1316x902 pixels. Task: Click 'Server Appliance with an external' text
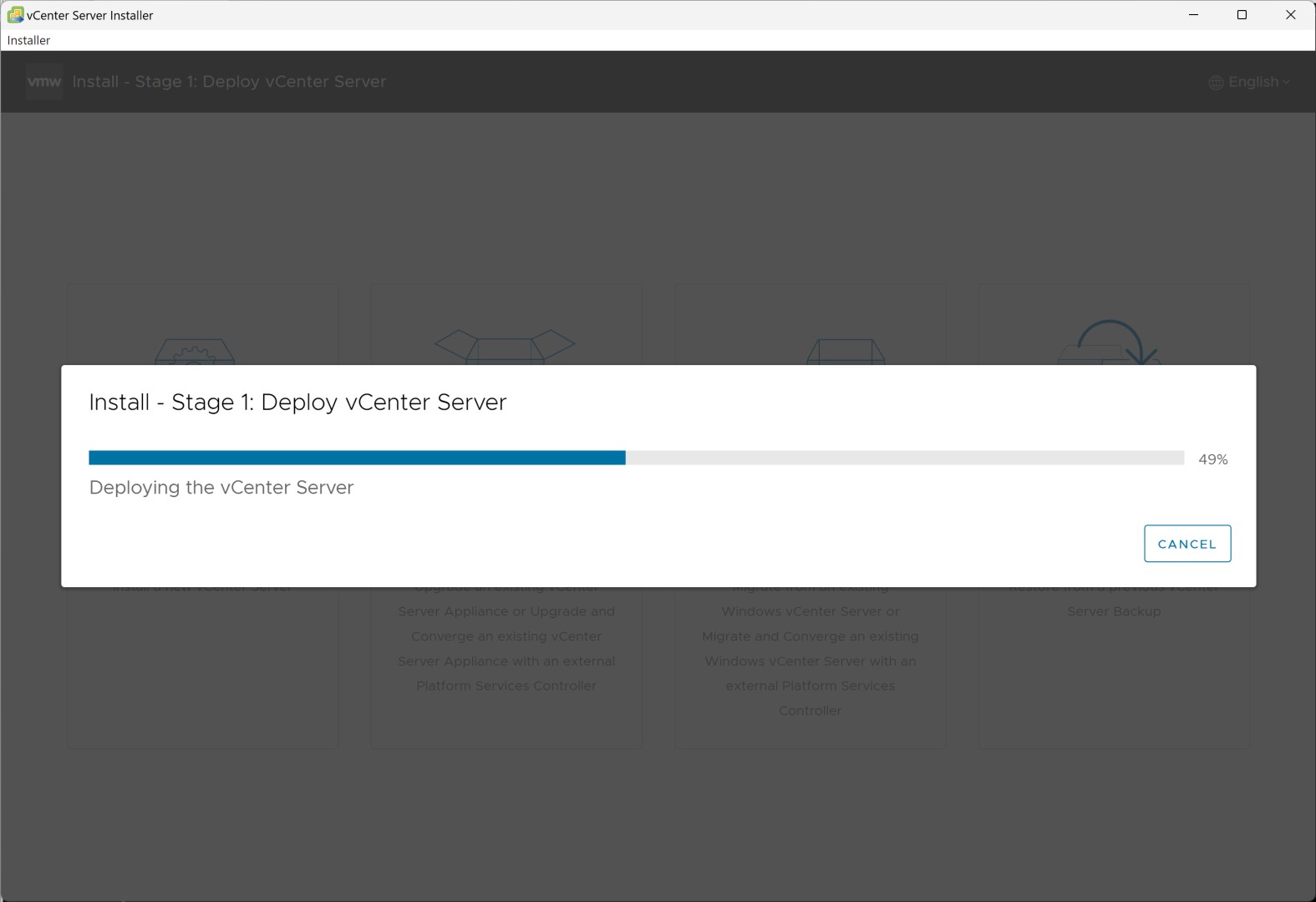[x=506, y=661]
